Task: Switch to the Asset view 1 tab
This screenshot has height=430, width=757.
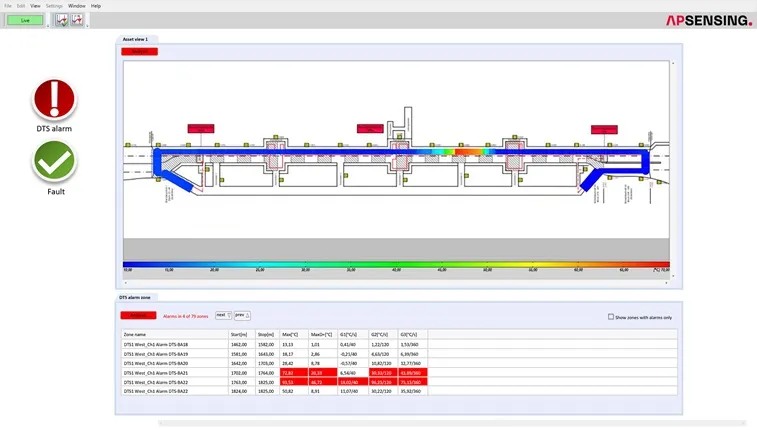Action: (x=135, y=39)
